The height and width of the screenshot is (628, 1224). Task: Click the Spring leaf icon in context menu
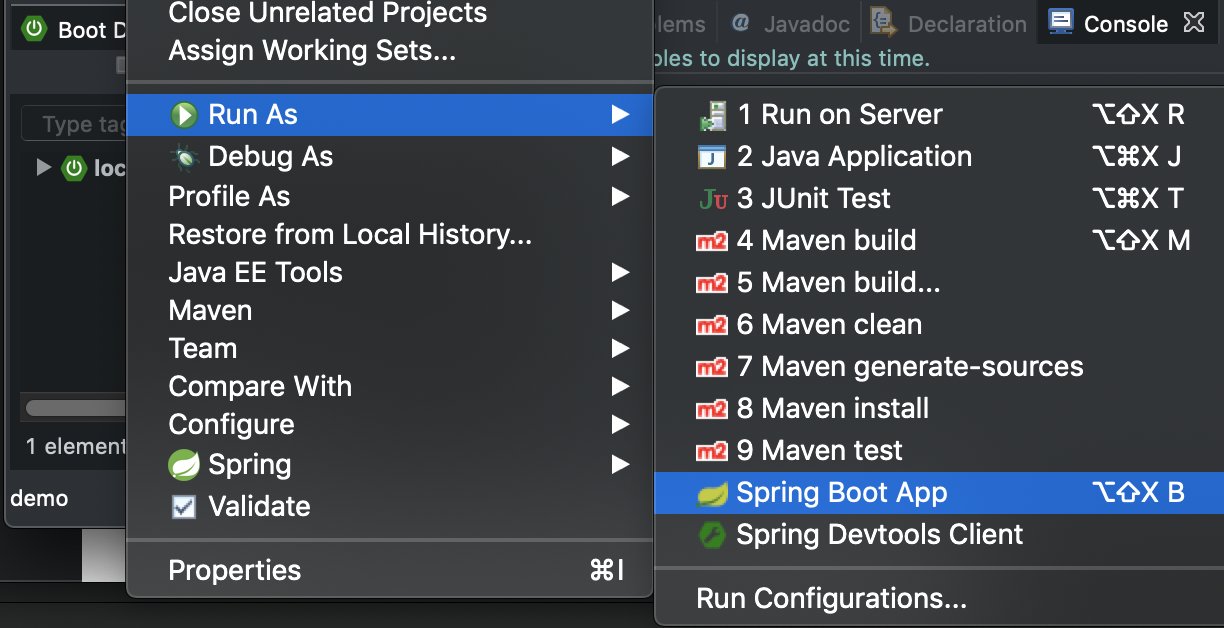[183, 465]
